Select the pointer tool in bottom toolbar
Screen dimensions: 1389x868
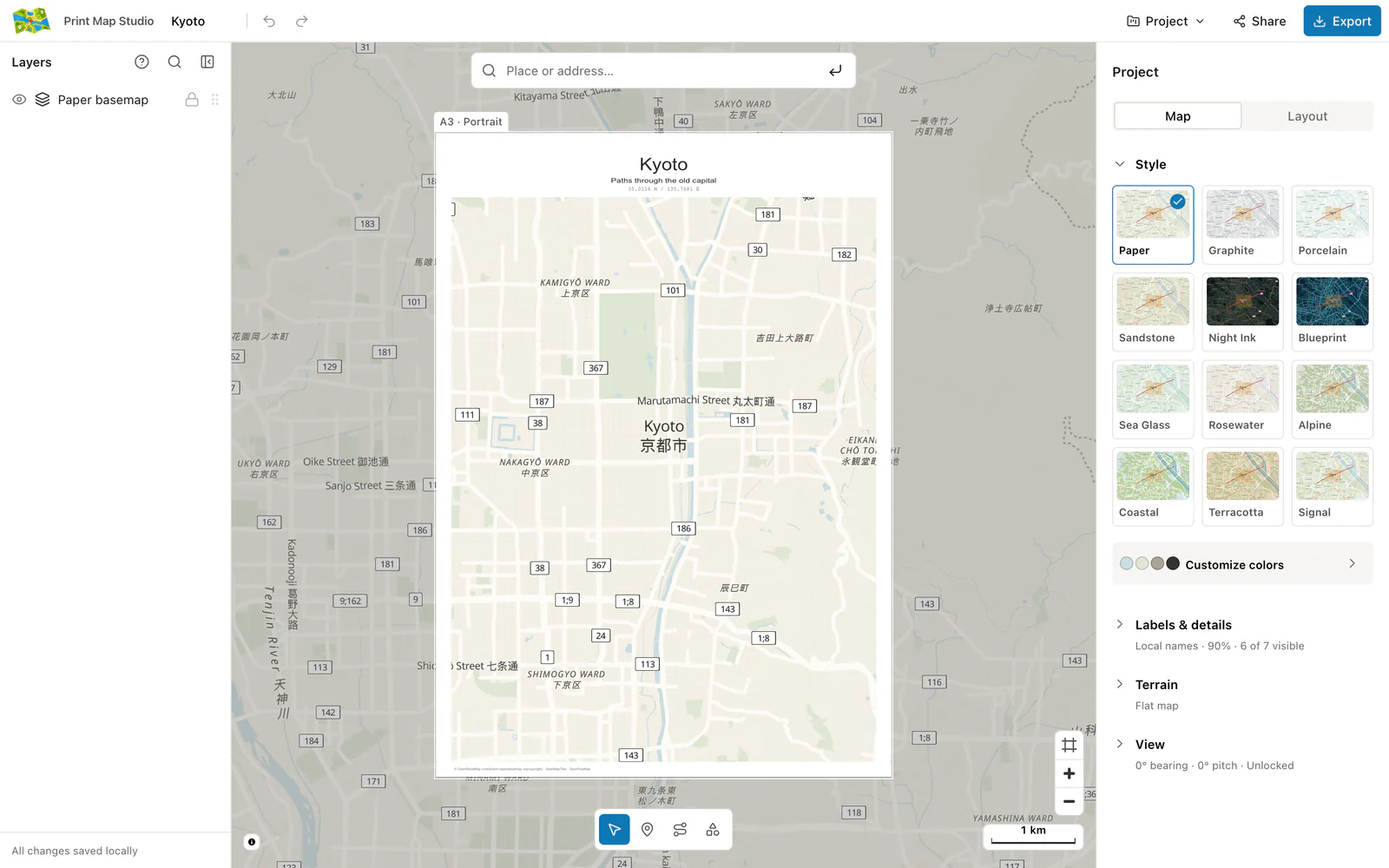point(615,830)
